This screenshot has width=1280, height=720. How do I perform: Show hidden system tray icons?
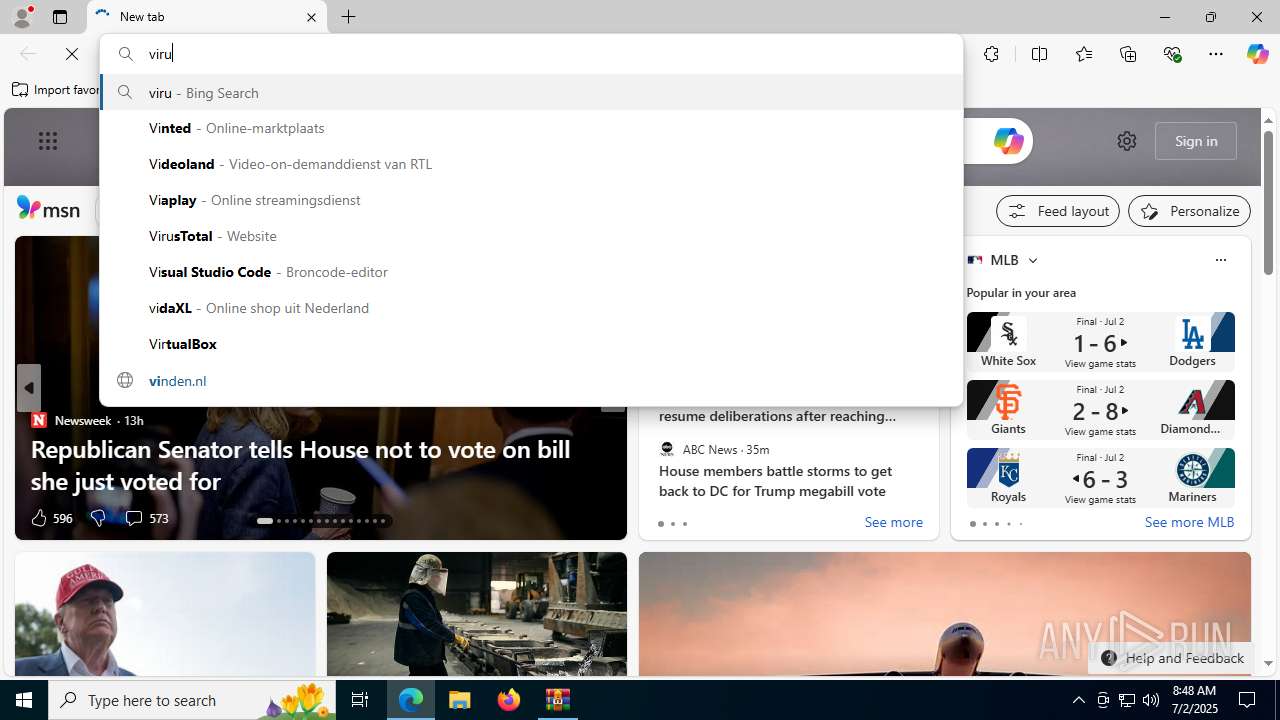coord(1078,700)
